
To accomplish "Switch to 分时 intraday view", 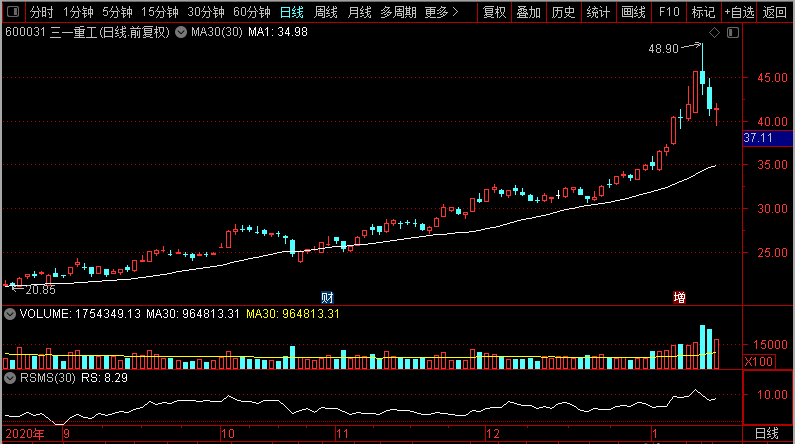I will coord(42,12).
